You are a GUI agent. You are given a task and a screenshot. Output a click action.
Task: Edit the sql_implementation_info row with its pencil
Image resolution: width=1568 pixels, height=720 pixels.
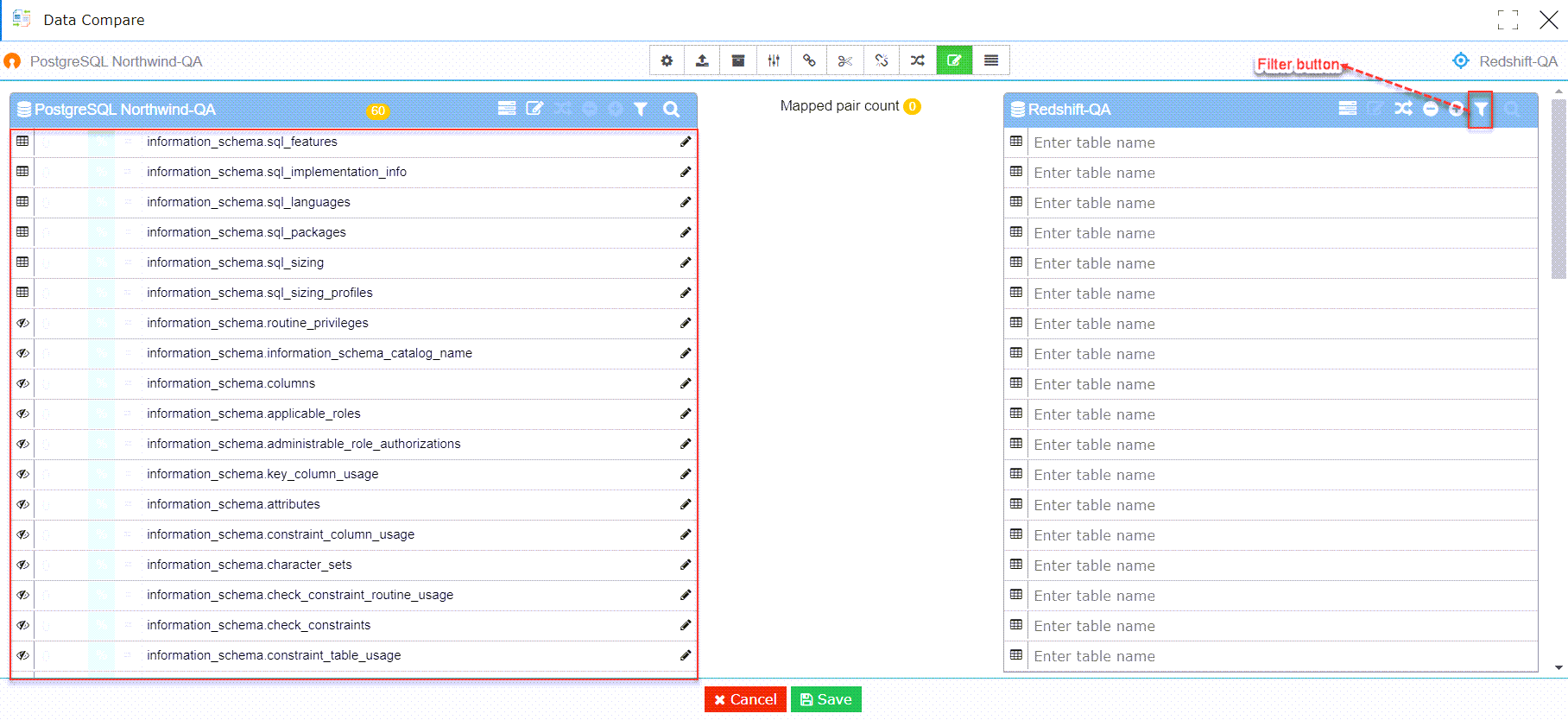pyautogui.click(x=686, y=172)
